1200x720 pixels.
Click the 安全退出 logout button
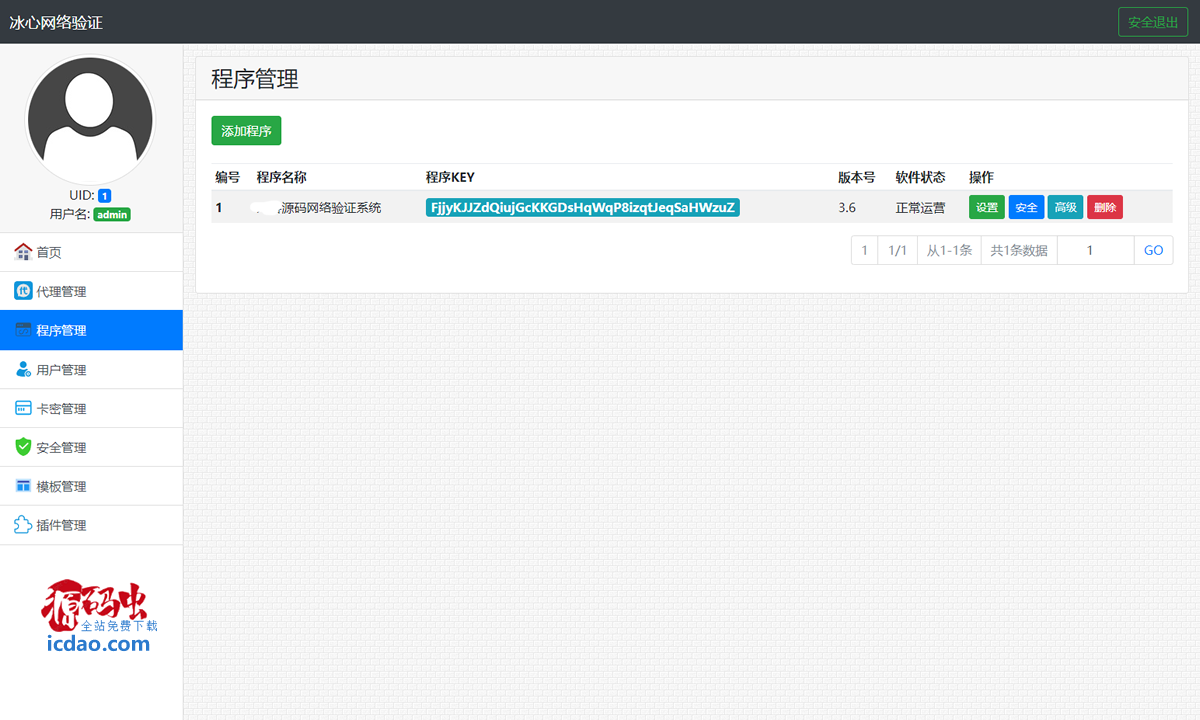[x=1153, y=22]
